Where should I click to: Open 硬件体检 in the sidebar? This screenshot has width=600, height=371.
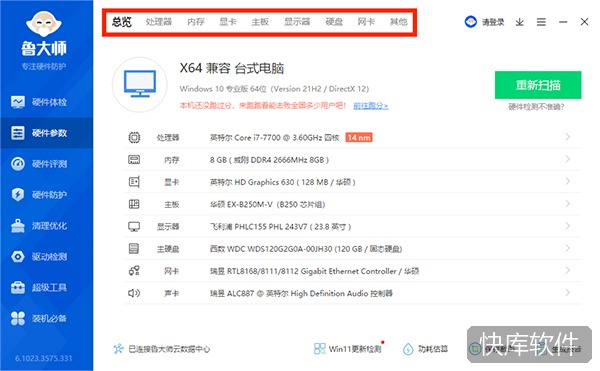pyautogui.click(x=46, y=102)
